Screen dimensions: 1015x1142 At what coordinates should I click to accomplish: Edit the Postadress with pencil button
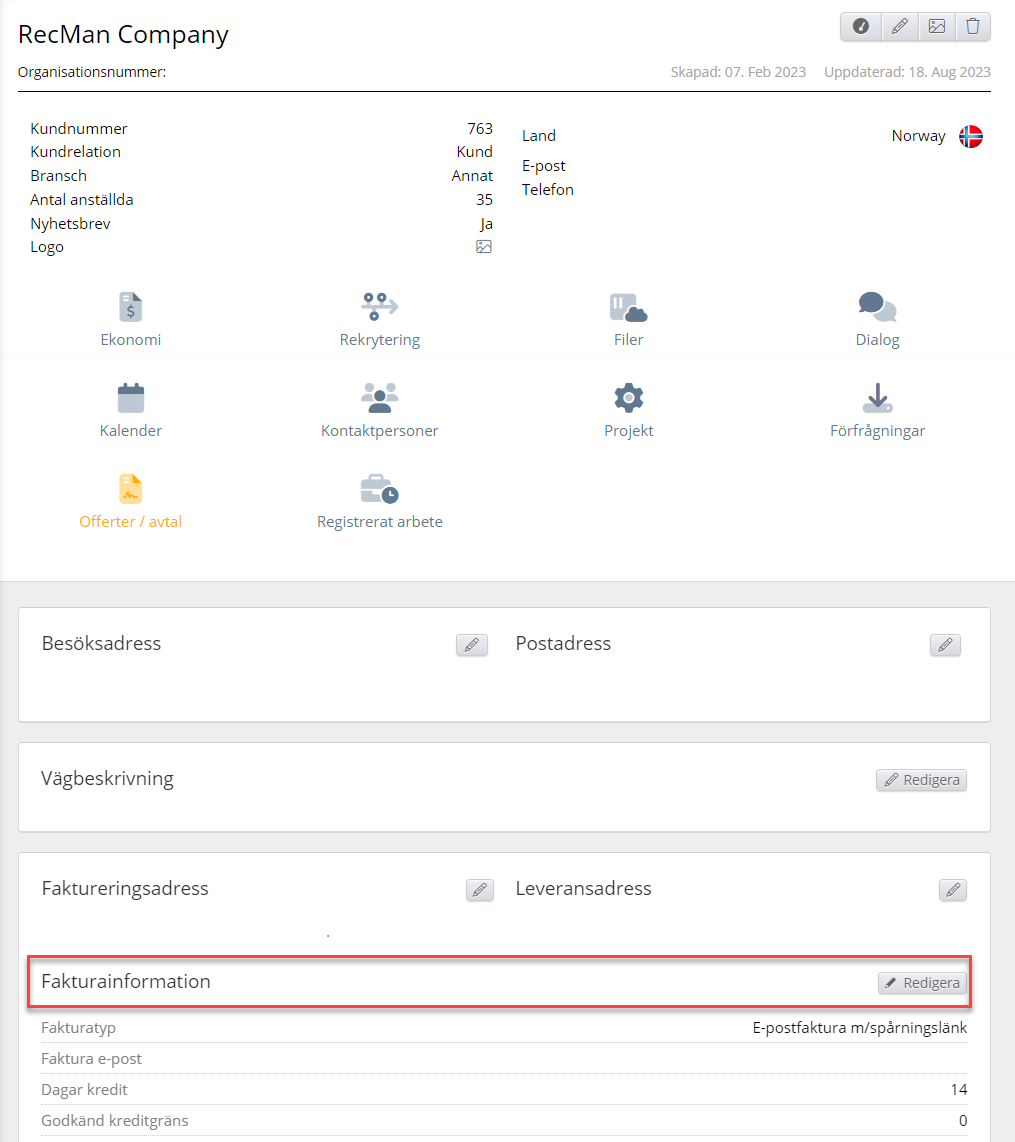tap(945, 645)
